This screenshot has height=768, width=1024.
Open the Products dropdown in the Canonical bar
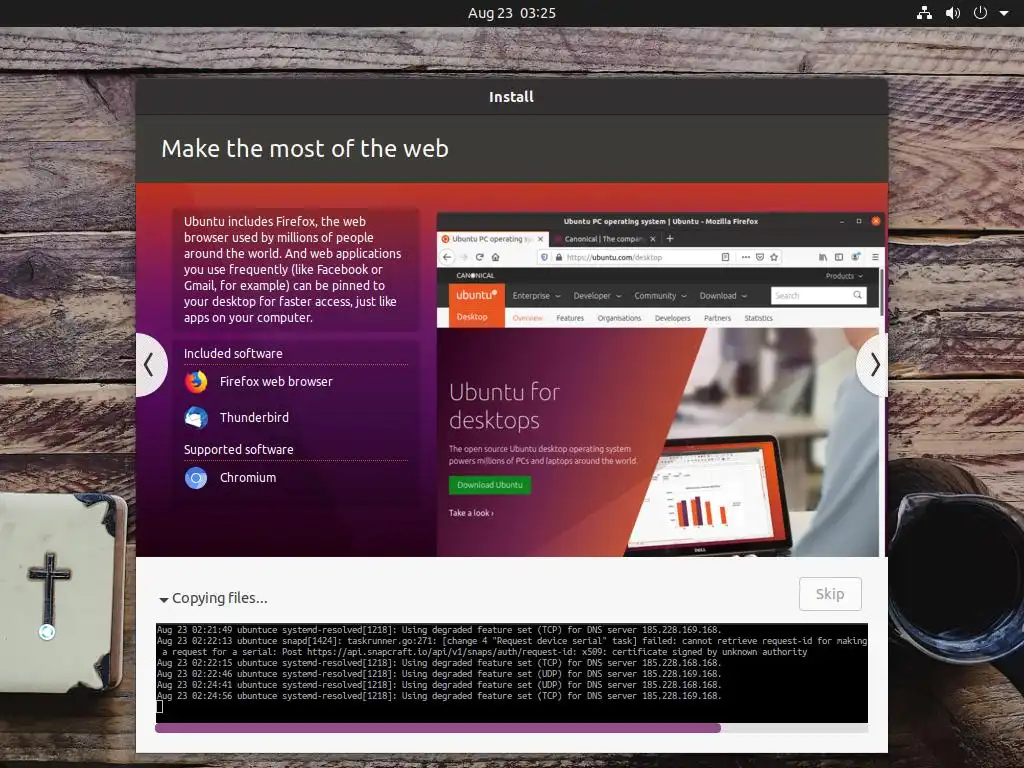point(844,276)
